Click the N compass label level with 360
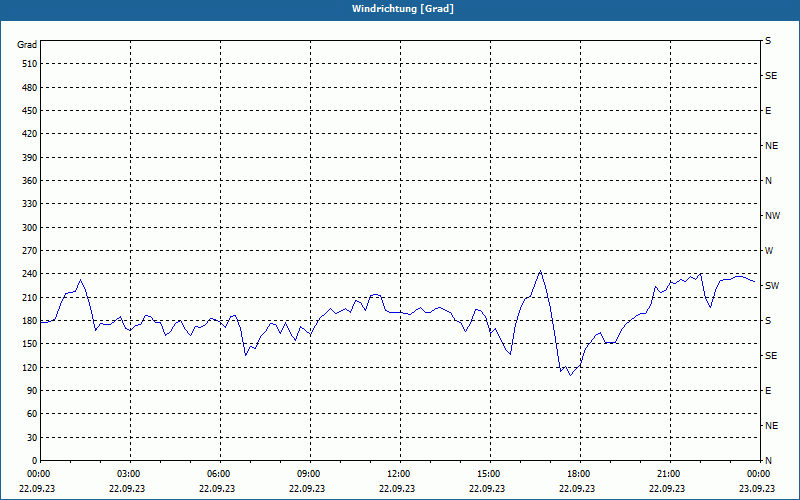The height and width of the screenshot is (500, 800). pos(768,181)
